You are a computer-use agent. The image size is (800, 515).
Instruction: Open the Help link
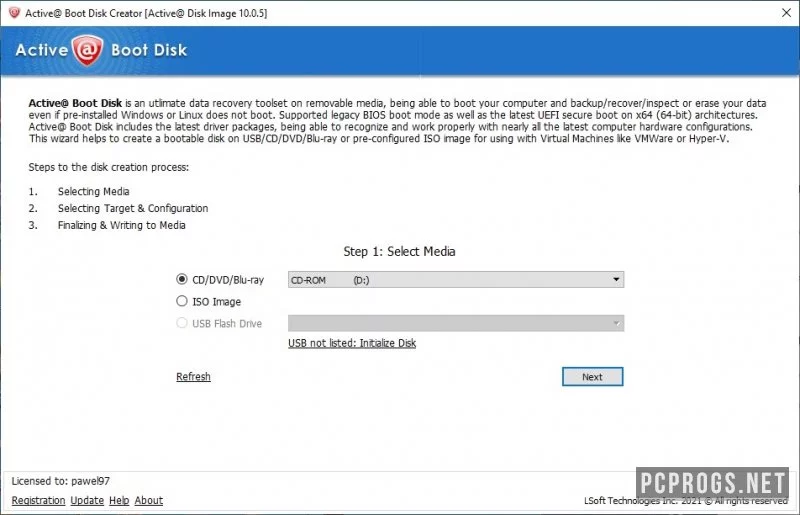click(119, 500)
